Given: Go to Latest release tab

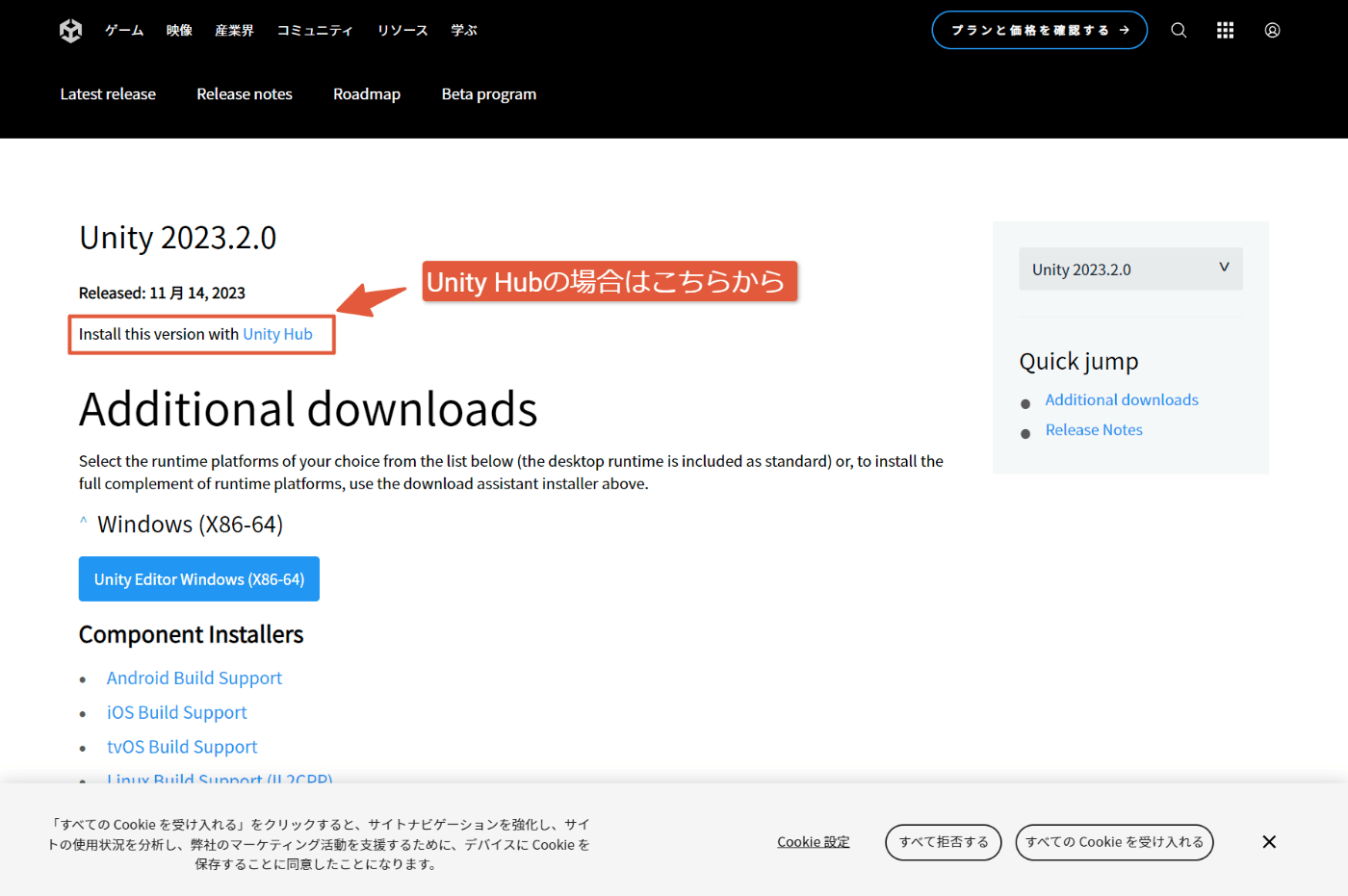Looking at the screenshot, I should pyautogui.click(x=108, y=94).
